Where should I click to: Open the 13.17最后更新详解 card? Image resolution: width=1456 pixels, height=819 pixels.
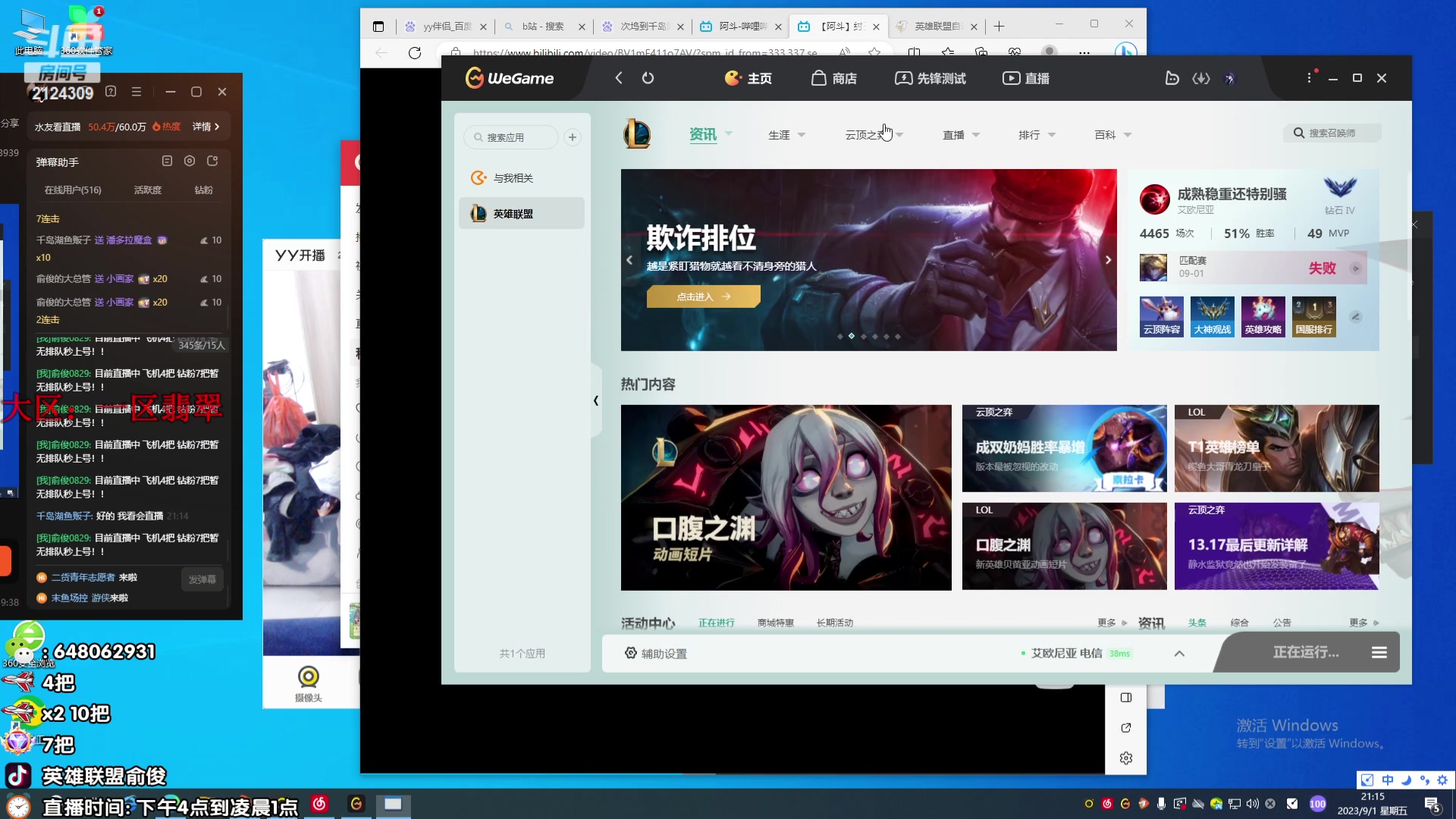(x=1276, y=546)
